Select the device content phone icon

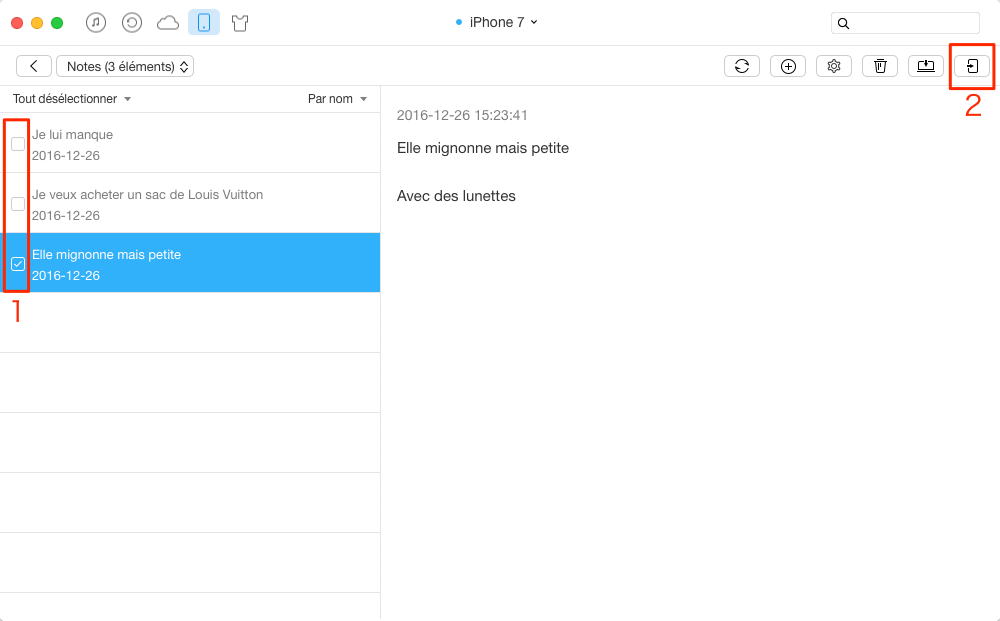(x=204, y=23)
